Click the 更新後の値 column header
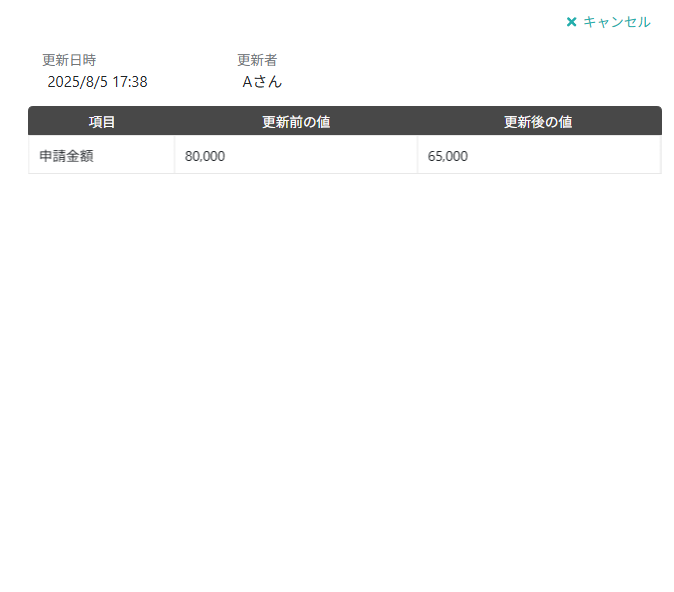 (538, 122)
